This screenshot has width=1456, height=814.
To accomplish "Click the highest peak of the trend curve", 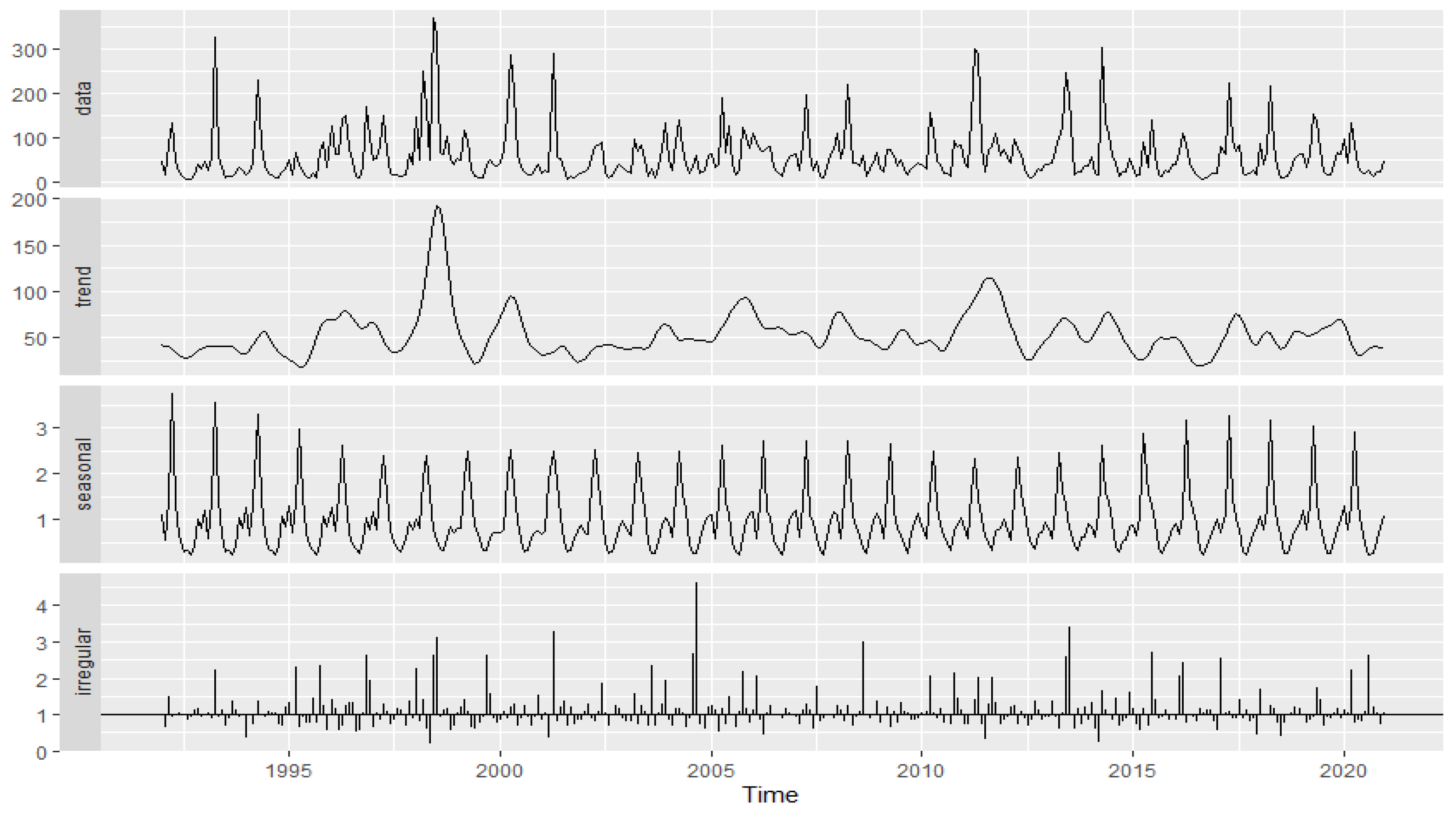I will tap(438, 207).
